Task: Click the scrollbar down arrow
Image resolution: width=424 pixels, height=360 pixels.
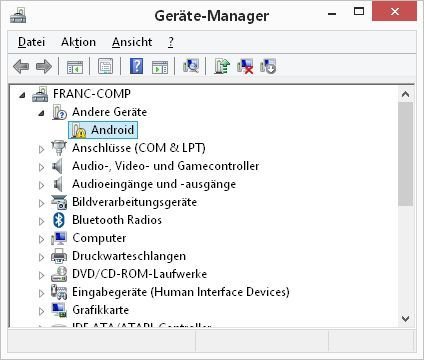Action: pyautogui.click(x=405, y=319)
